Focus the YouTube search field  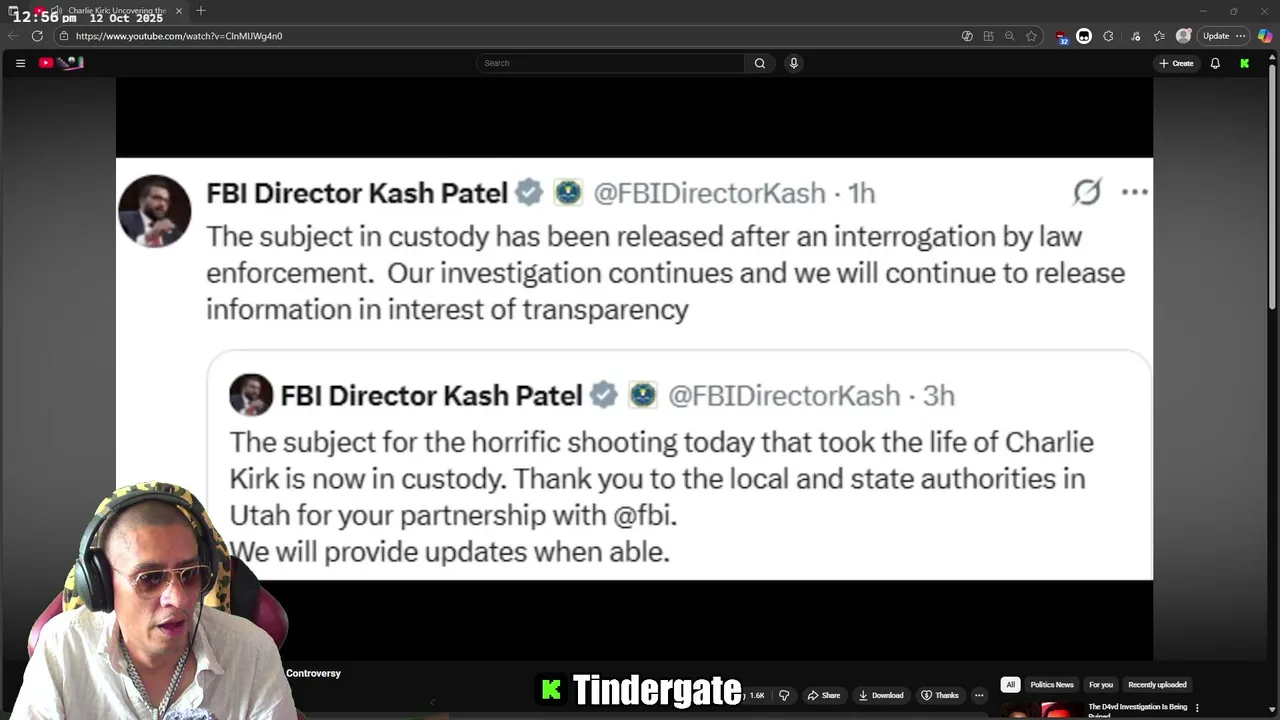[610, 63]
